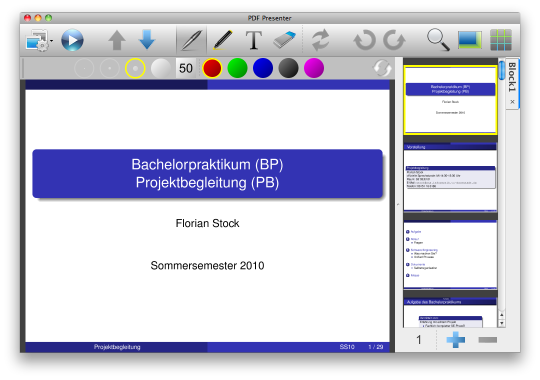Redo the last annotation
This screenshot has height=380, width=540.
[394, 40]
